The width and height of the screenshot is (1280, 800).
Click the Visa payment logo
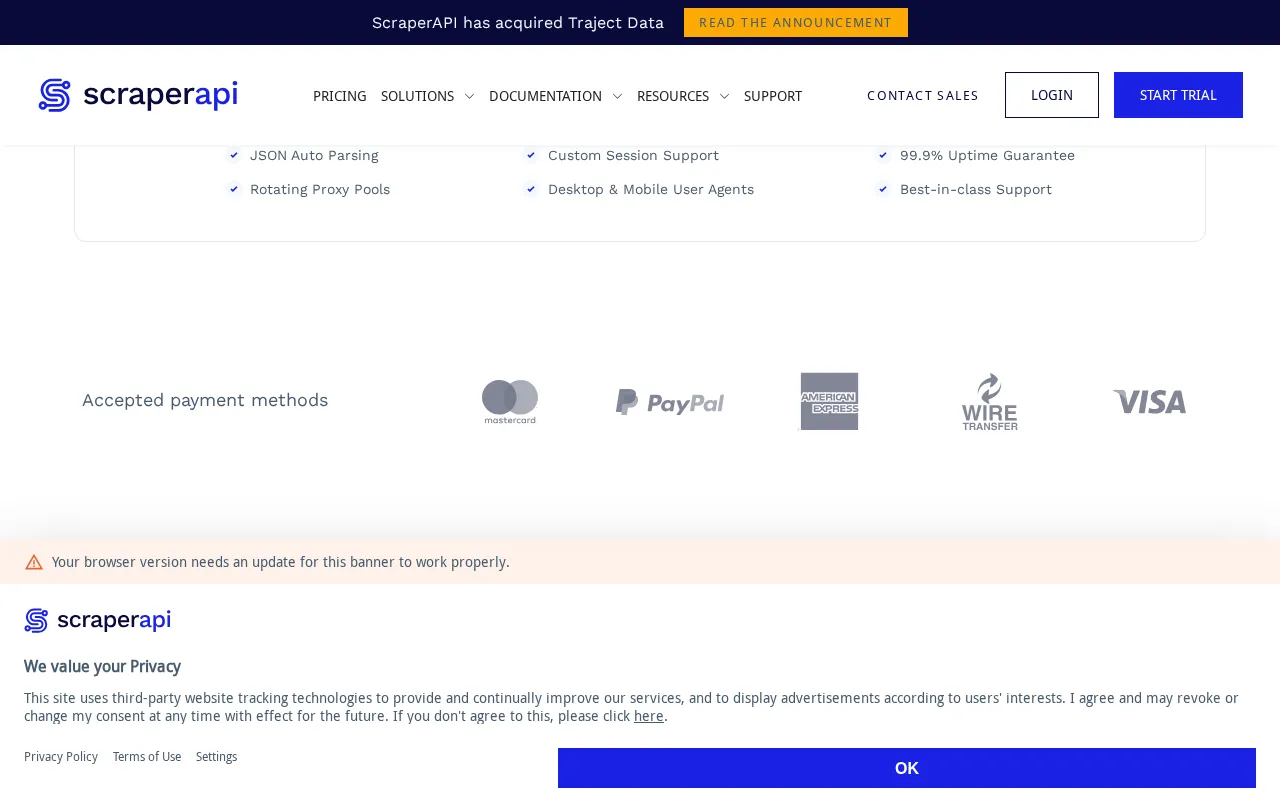[x=1150, y=402]
